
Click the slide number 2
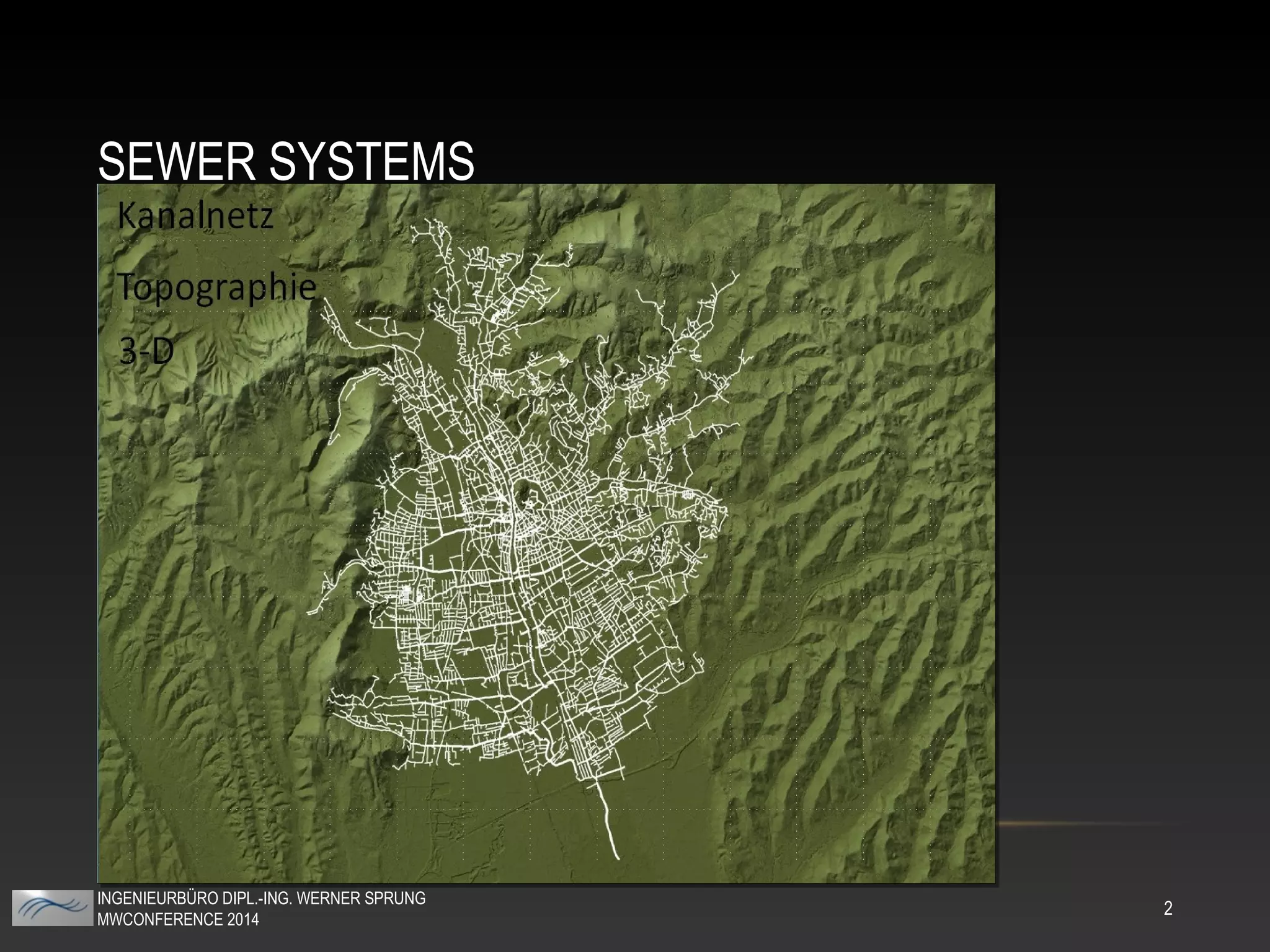coord(1168,909)
